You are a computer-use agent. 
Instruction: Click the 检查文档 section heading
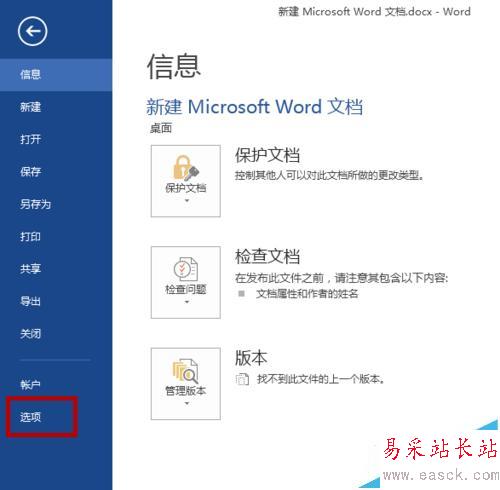click(x=267, y=256)
